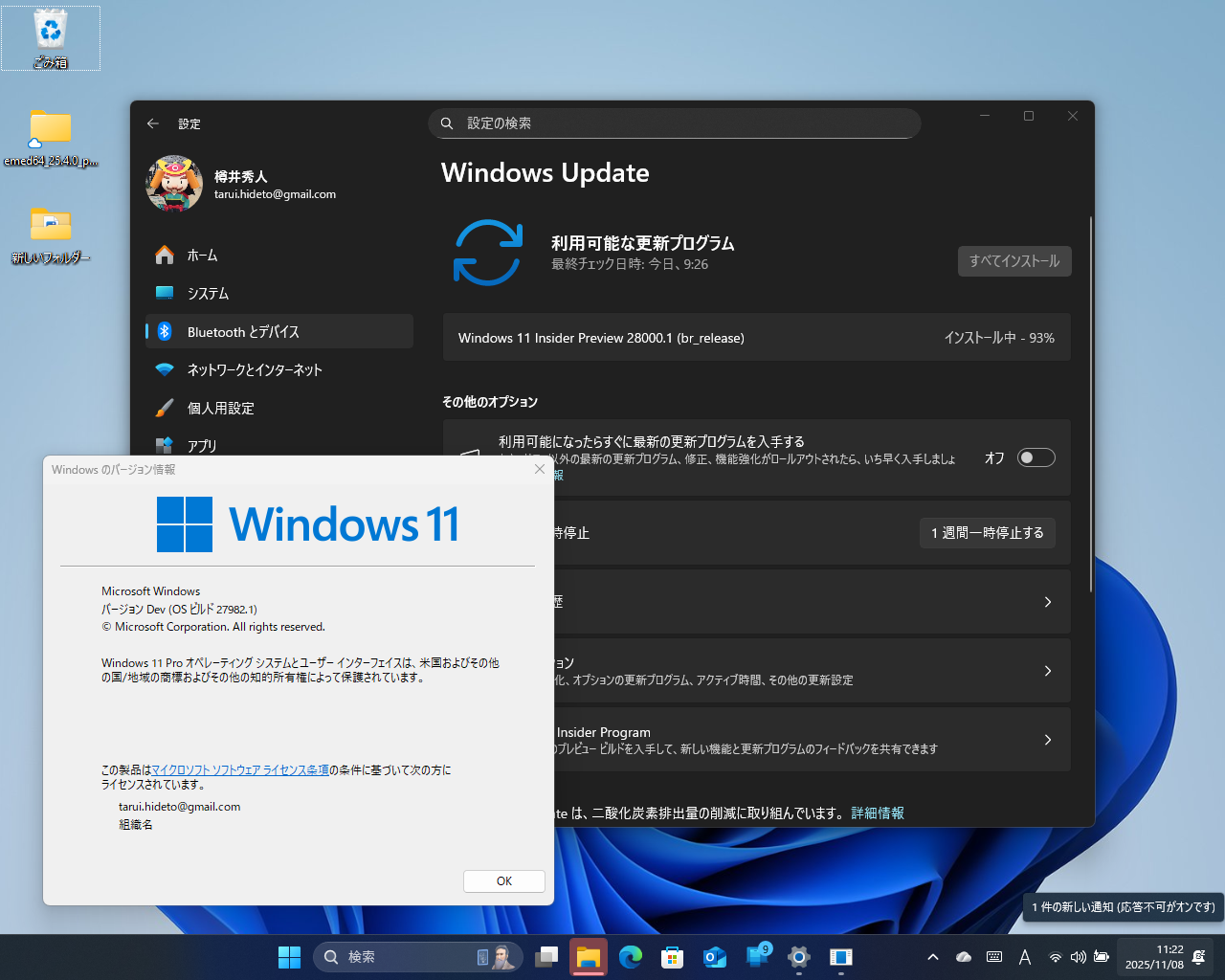Open the Start menu from the taskbar

[289, 956]
